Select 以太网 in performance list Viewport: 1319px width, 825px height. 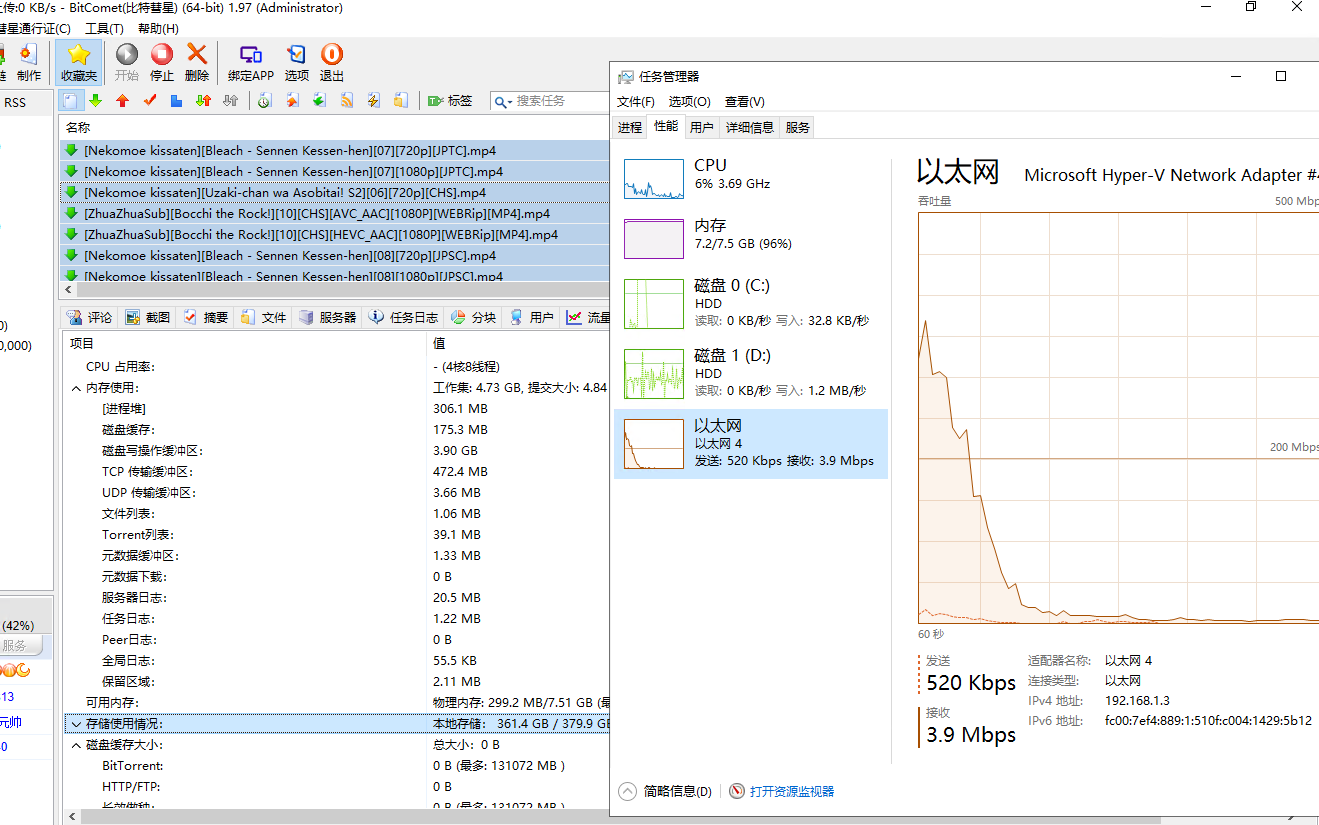751,444
